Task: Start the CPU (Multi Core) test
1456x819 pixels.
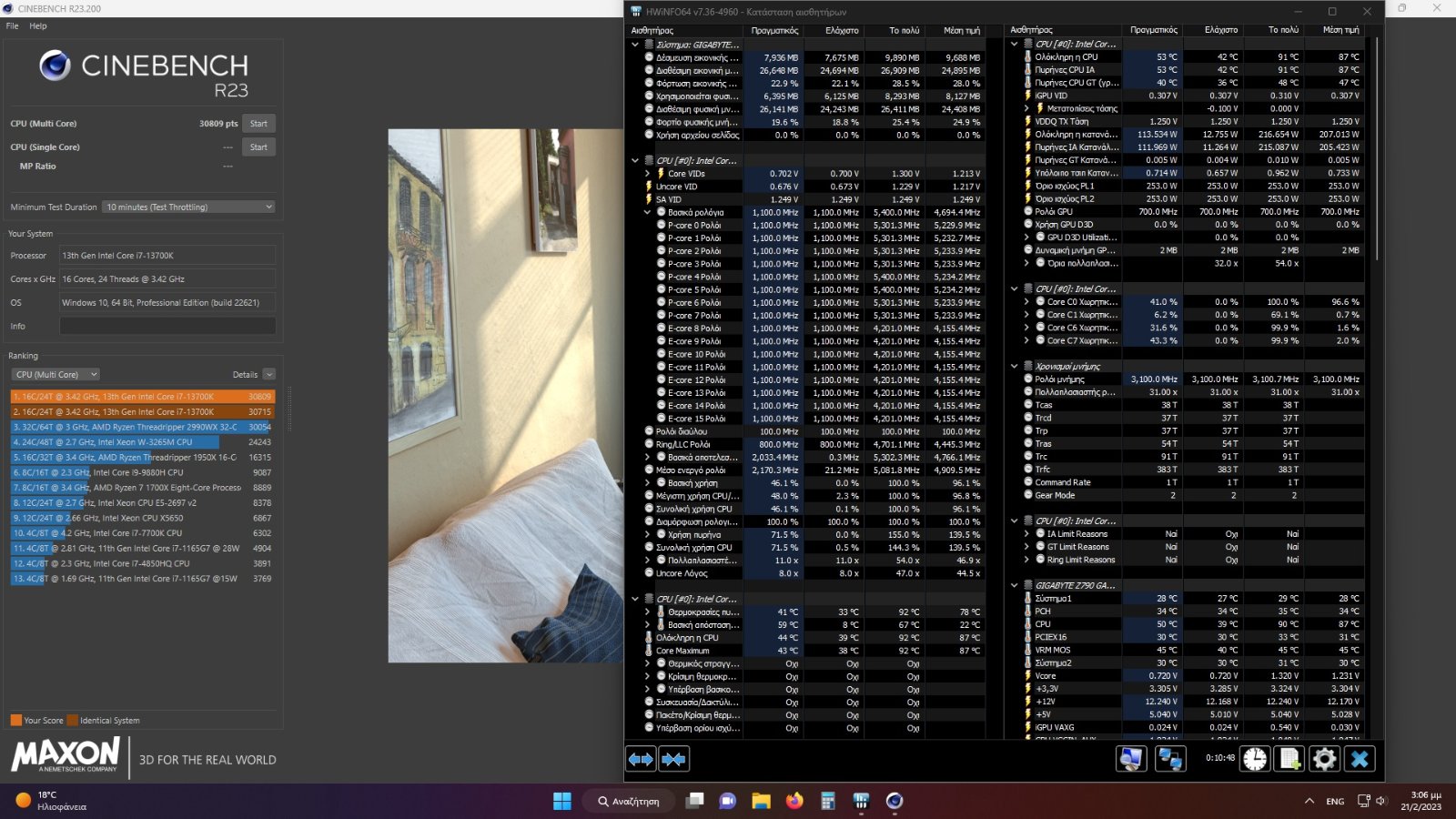Action: pyautogui.click(x=258, y=124)
